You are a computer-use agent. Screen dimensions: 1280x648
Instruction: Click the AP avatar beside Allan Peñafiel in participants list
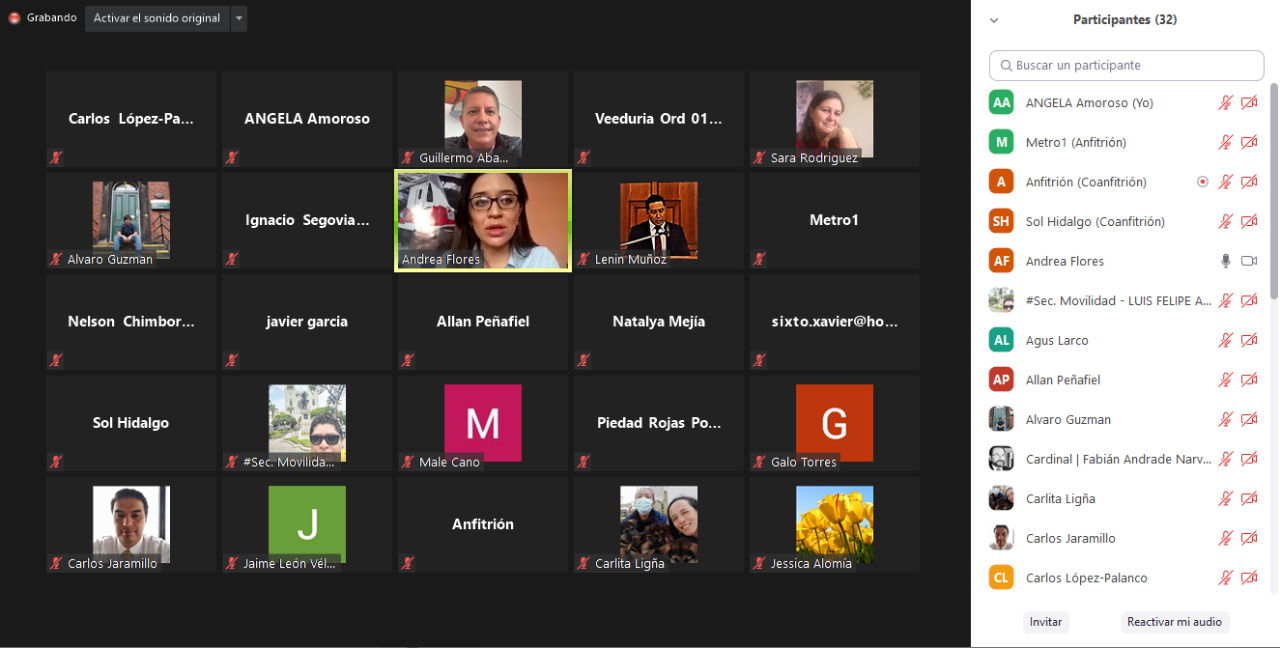pos(1001,380)
